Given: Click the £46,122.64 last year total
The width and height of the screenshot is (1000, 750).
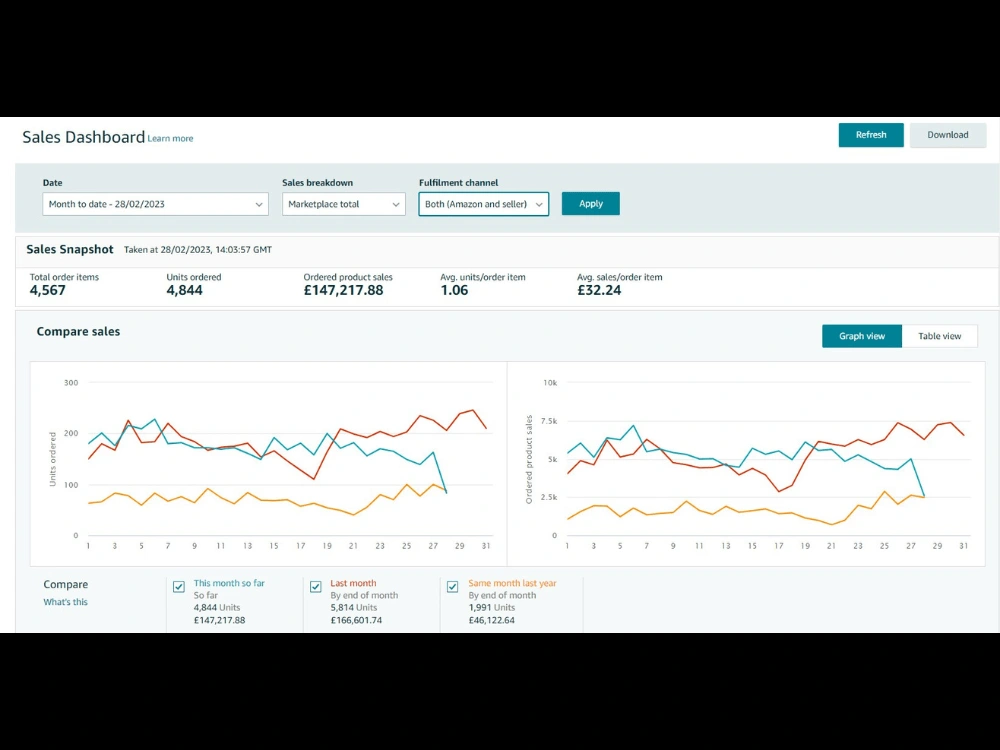Looking at the screenshot, I should coord(491,620).
